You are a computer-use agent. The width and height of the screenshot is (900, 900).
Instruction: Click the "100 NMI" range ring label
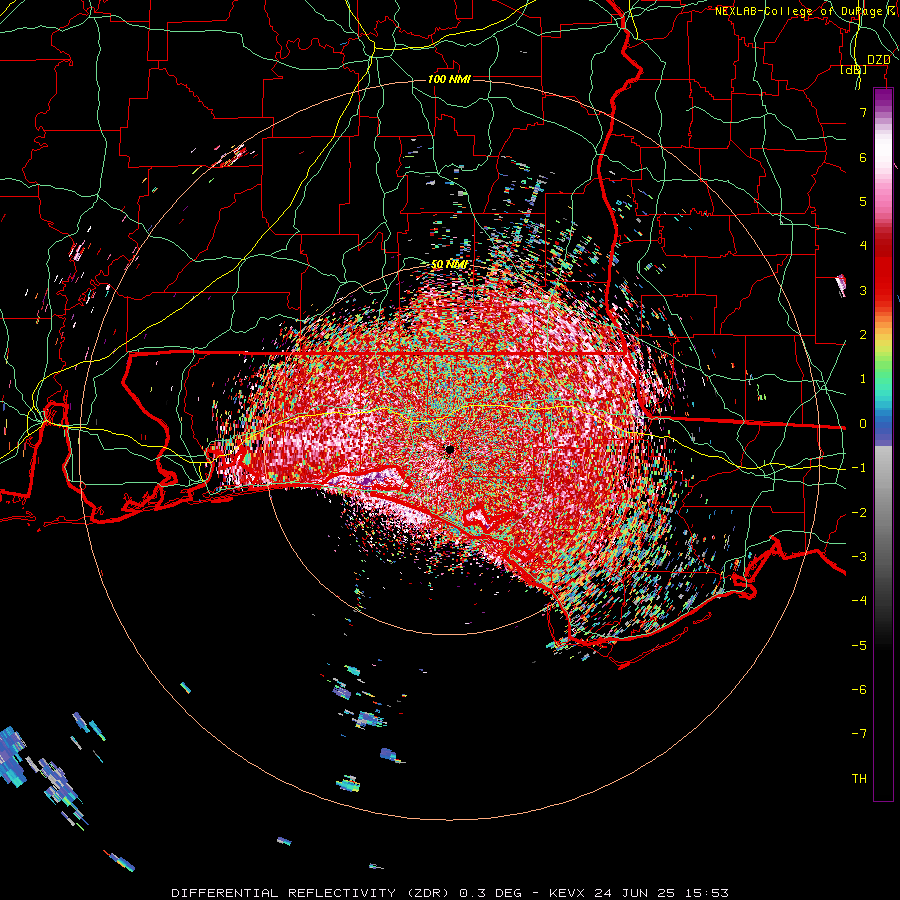[x=449, y=79]
